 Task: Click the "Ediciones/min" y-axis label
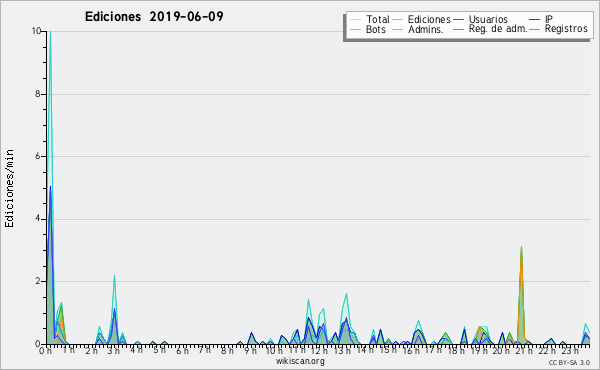9,188
